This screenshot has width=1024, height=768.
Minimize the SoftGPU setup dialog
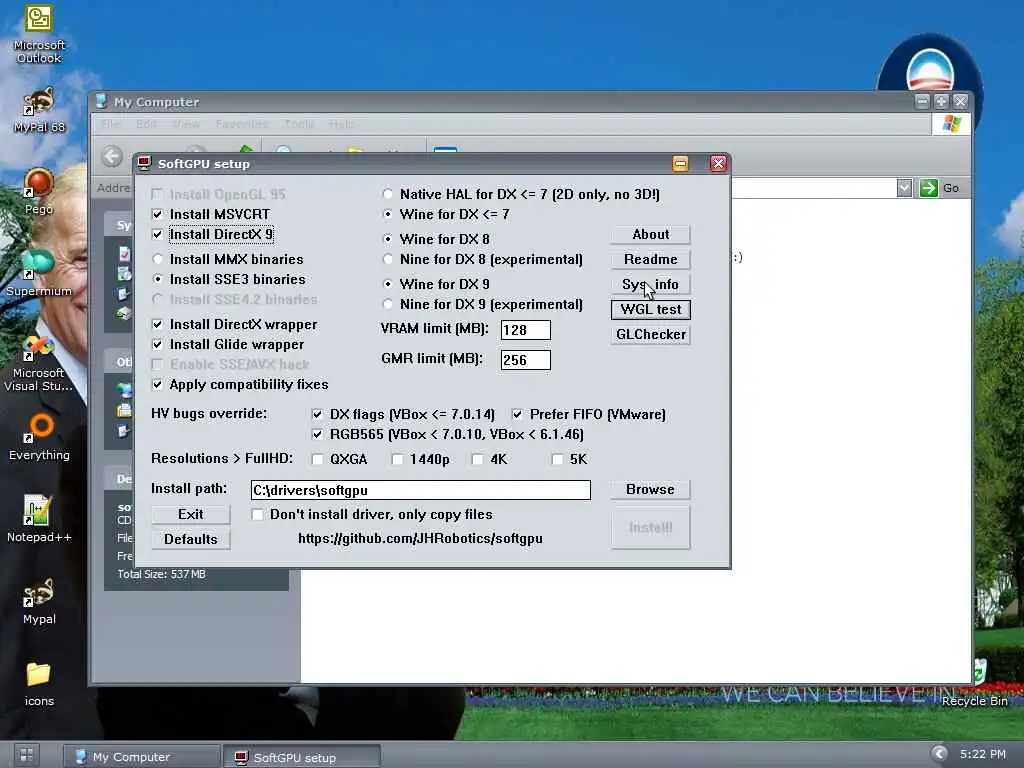click(x=680, y=163)
